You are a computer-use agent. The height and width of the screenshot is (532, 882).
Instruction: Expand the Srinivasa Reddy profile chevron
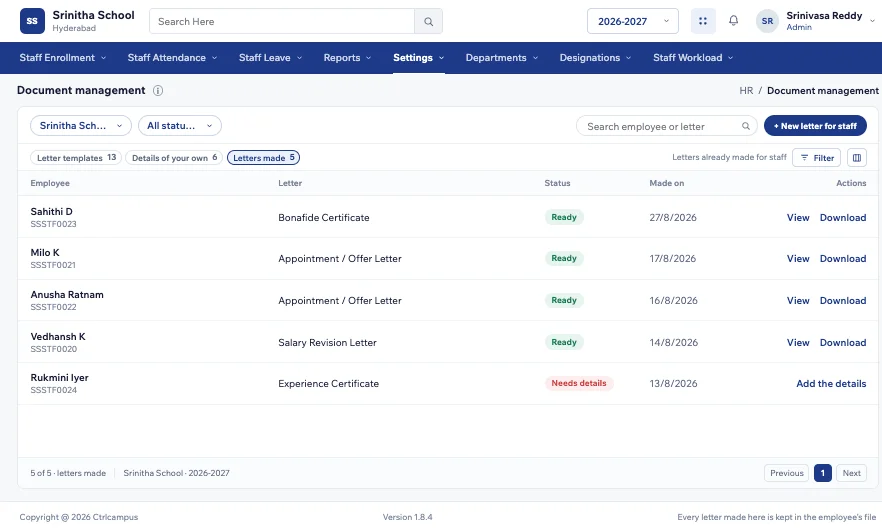point(872,21)
